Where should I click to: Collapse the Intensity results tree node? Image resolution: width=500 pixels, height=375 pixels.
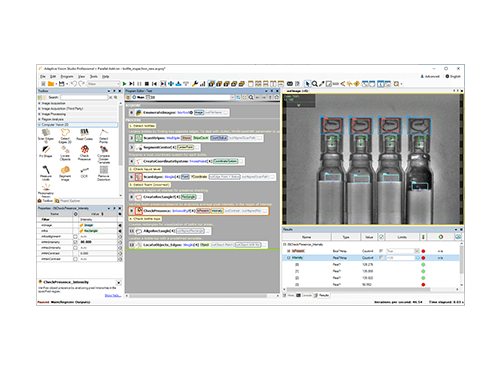pos(289,258)
